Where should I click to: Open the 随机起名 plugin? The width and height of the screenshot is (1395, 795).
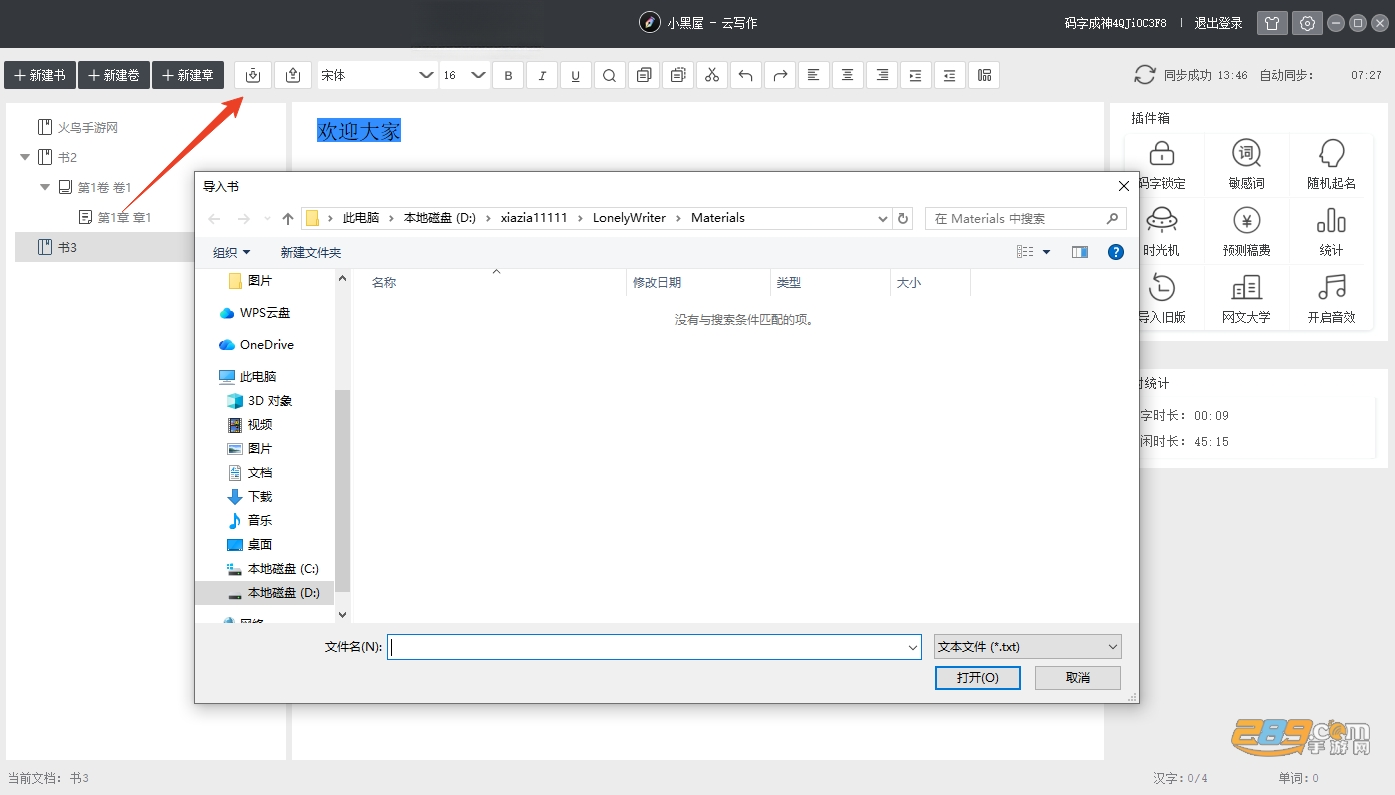[x=1331, y=165]
